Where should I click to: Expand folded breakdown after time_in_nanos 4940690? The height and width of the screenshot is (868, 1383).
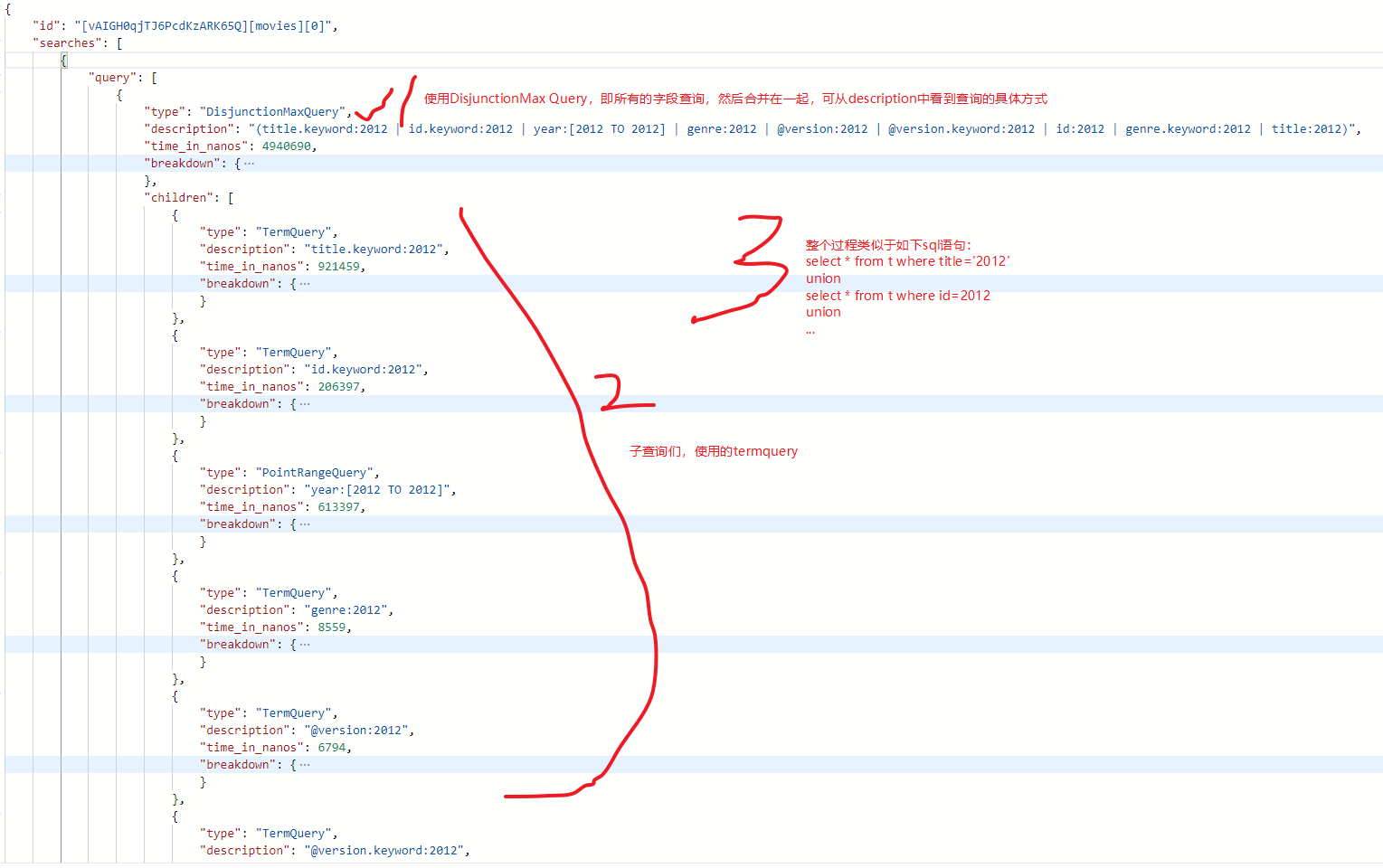[x=250, y=164]
